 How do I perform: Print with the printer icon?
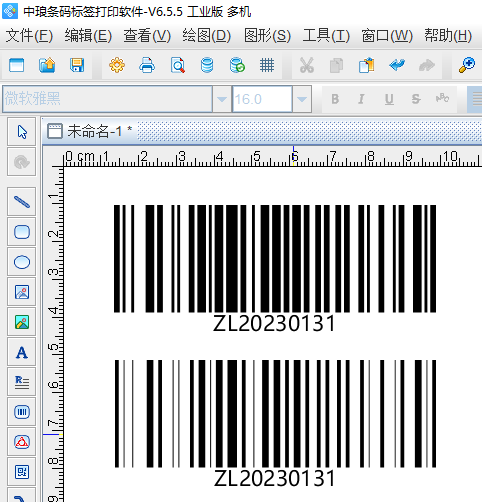pos(147,65)
